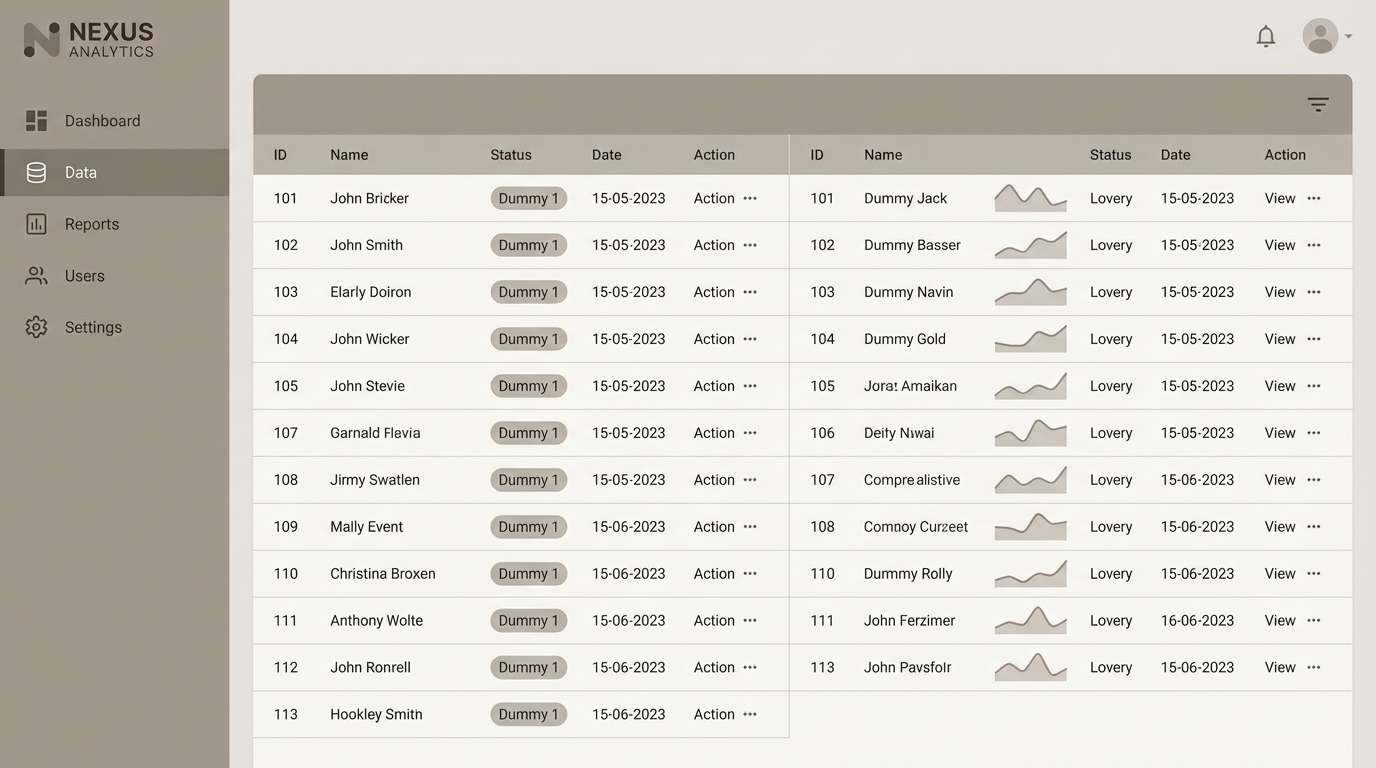Select the Users icon in the sidebar
Screen dimensions: 1376x768
36,276
